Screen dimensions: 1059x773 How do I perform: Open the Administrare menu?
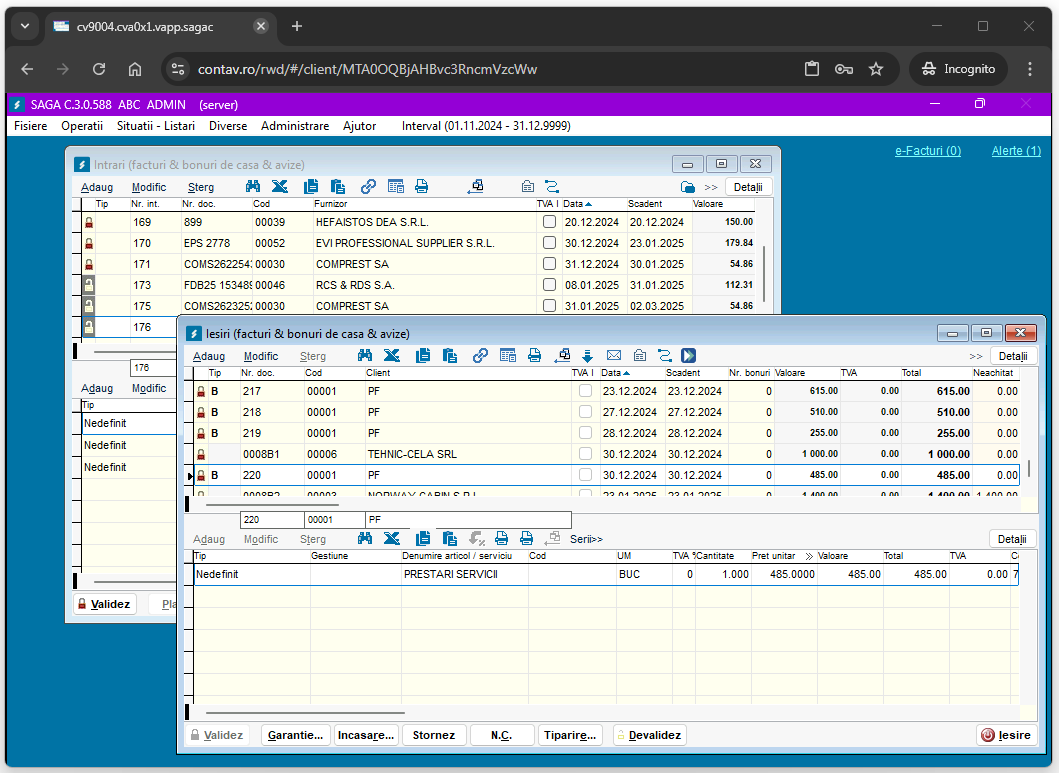[294, 126]
